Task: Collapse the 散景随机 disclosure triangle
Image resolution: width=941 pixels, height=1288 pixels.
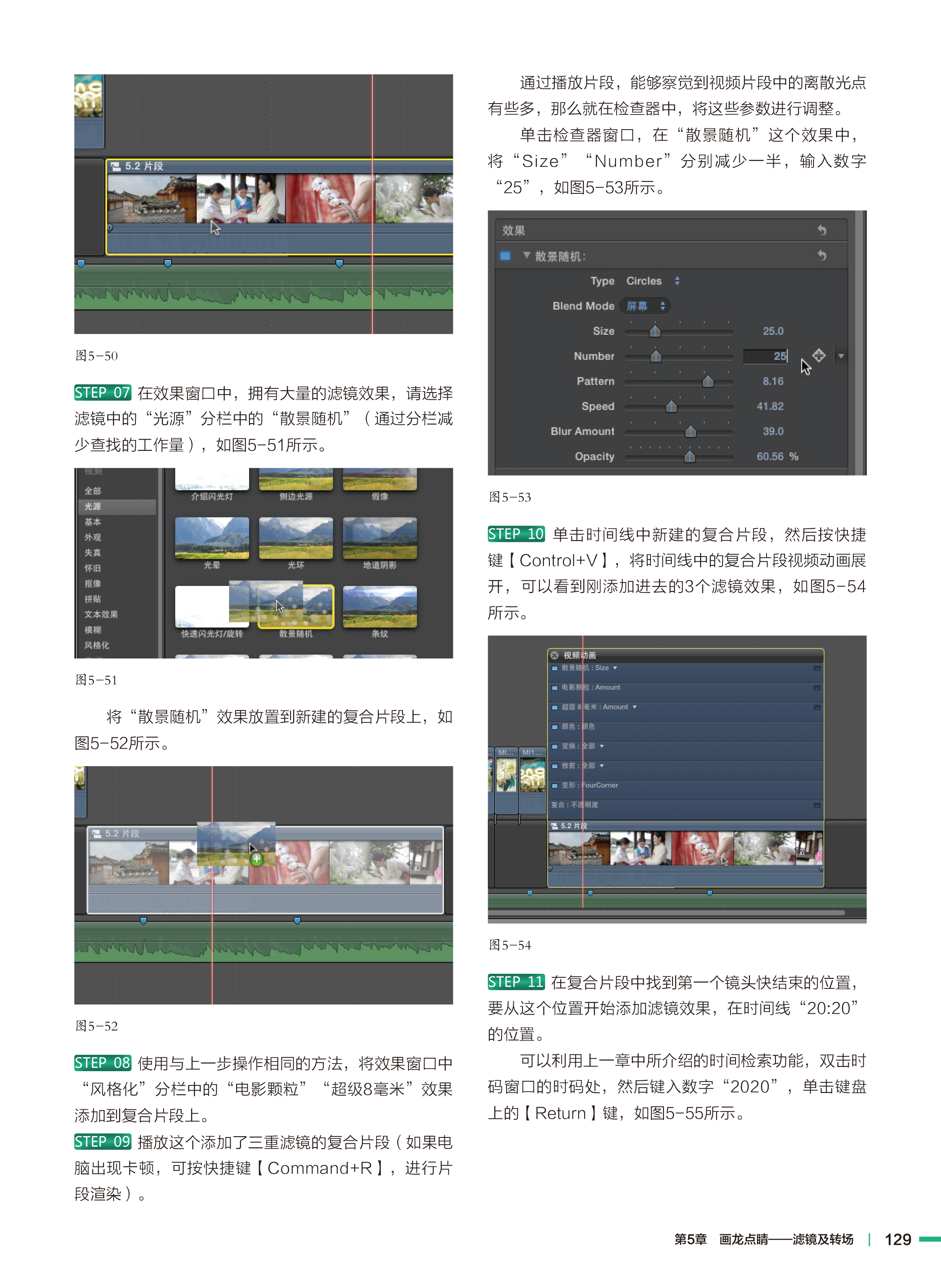Action: click(526, 255)
